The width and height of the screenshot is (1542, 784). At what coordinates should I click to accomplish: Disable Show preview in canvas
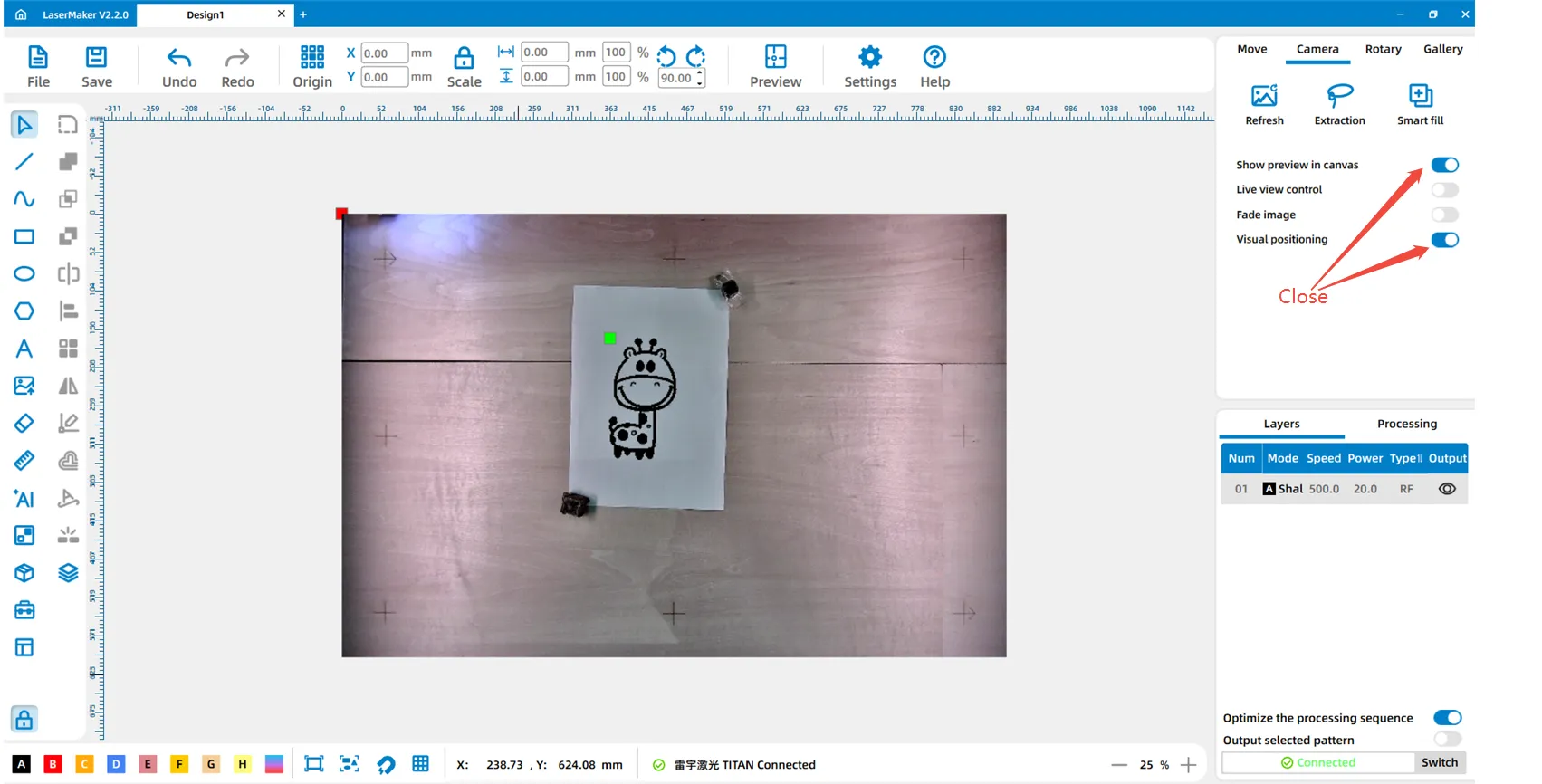coord(1444,165)
